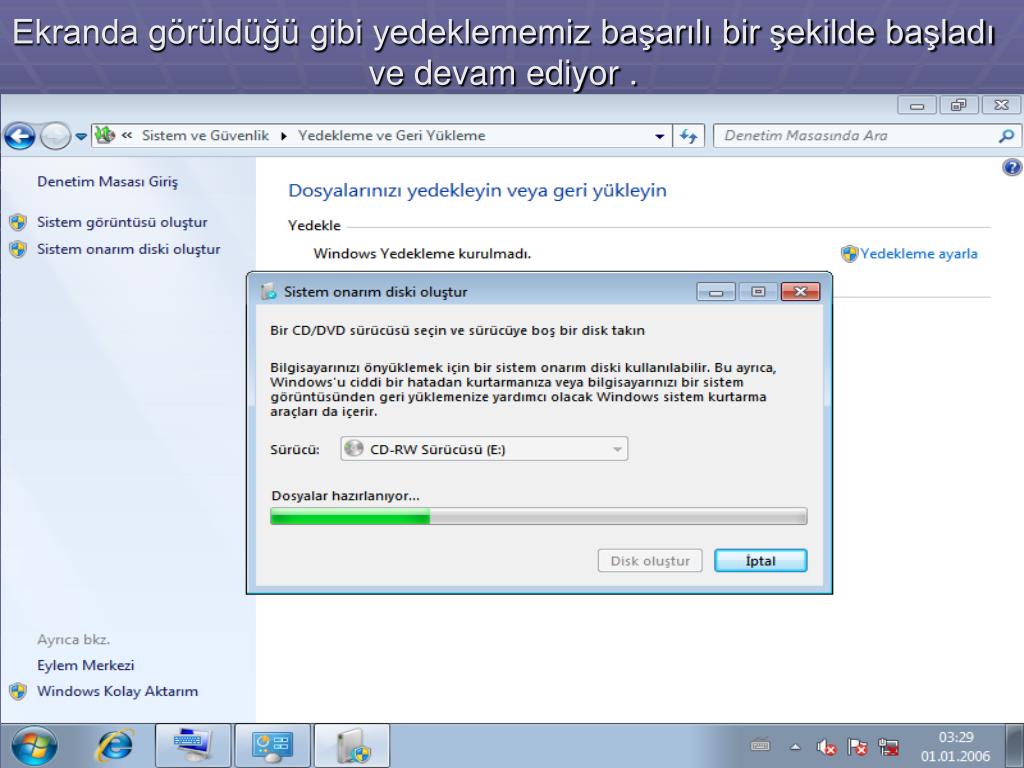Image resolution: width=1024 pixels, height=768 pixels.
Task: Launch Internet Explorer from the taskbar
Action: click(115, 746)
